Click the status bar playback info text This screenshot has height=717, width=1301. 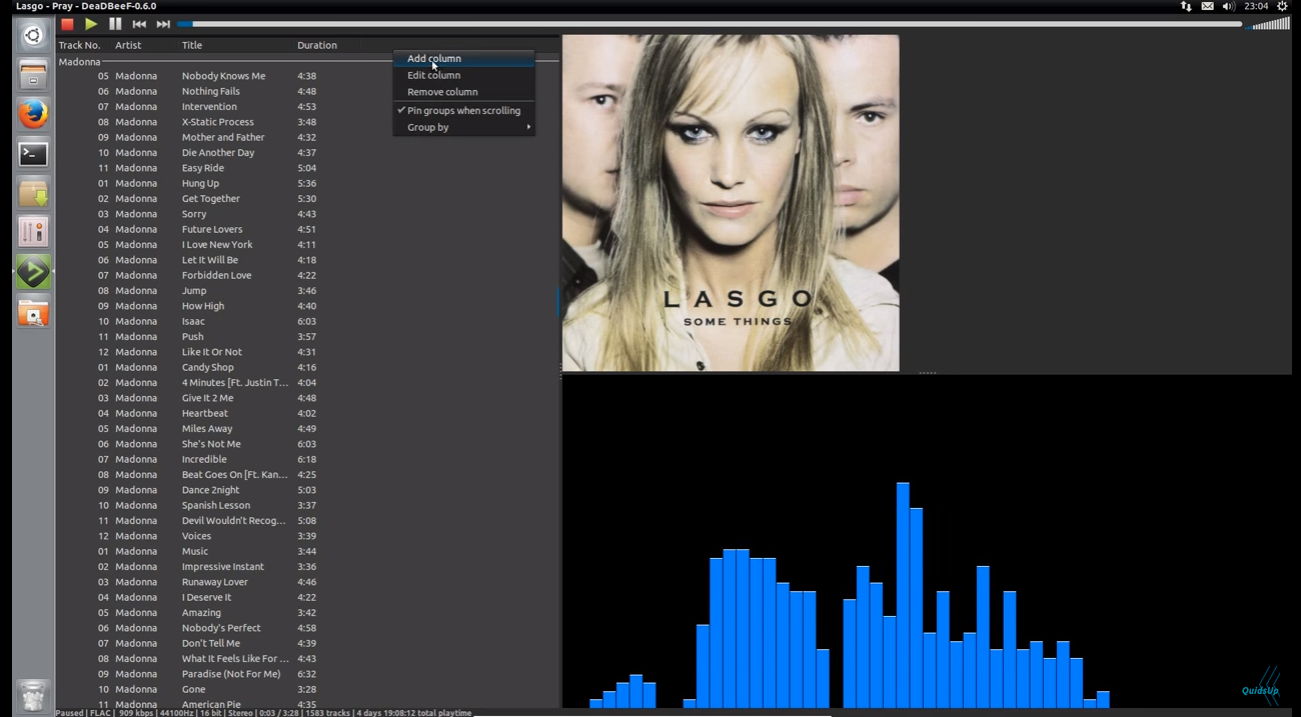pyautogui.click(x=264, y=713)
